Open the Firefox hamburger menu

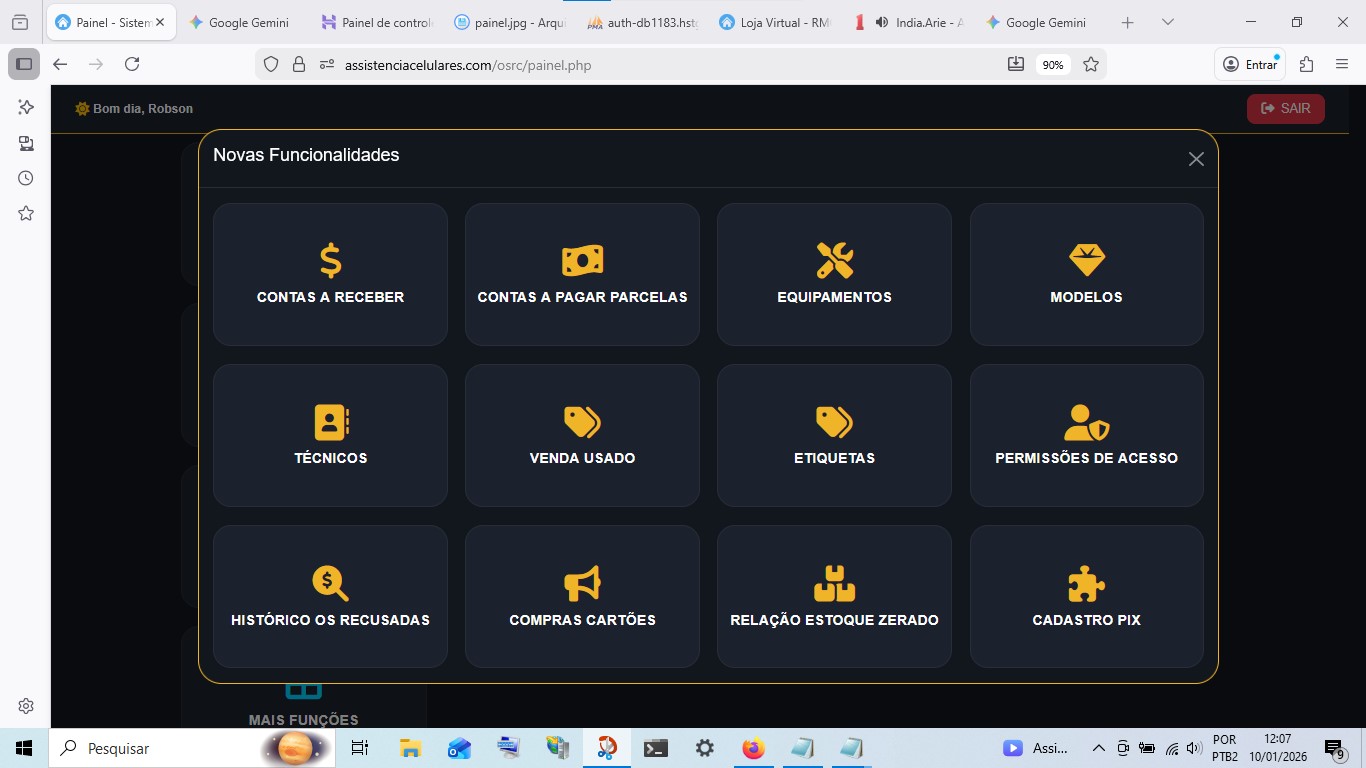click(1343, 64)
